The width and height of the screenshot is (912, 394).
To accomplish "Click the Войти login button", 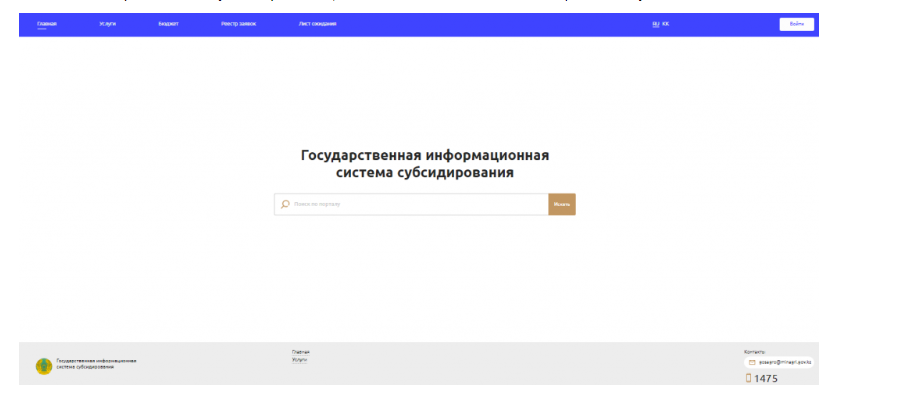I will 796,24.
